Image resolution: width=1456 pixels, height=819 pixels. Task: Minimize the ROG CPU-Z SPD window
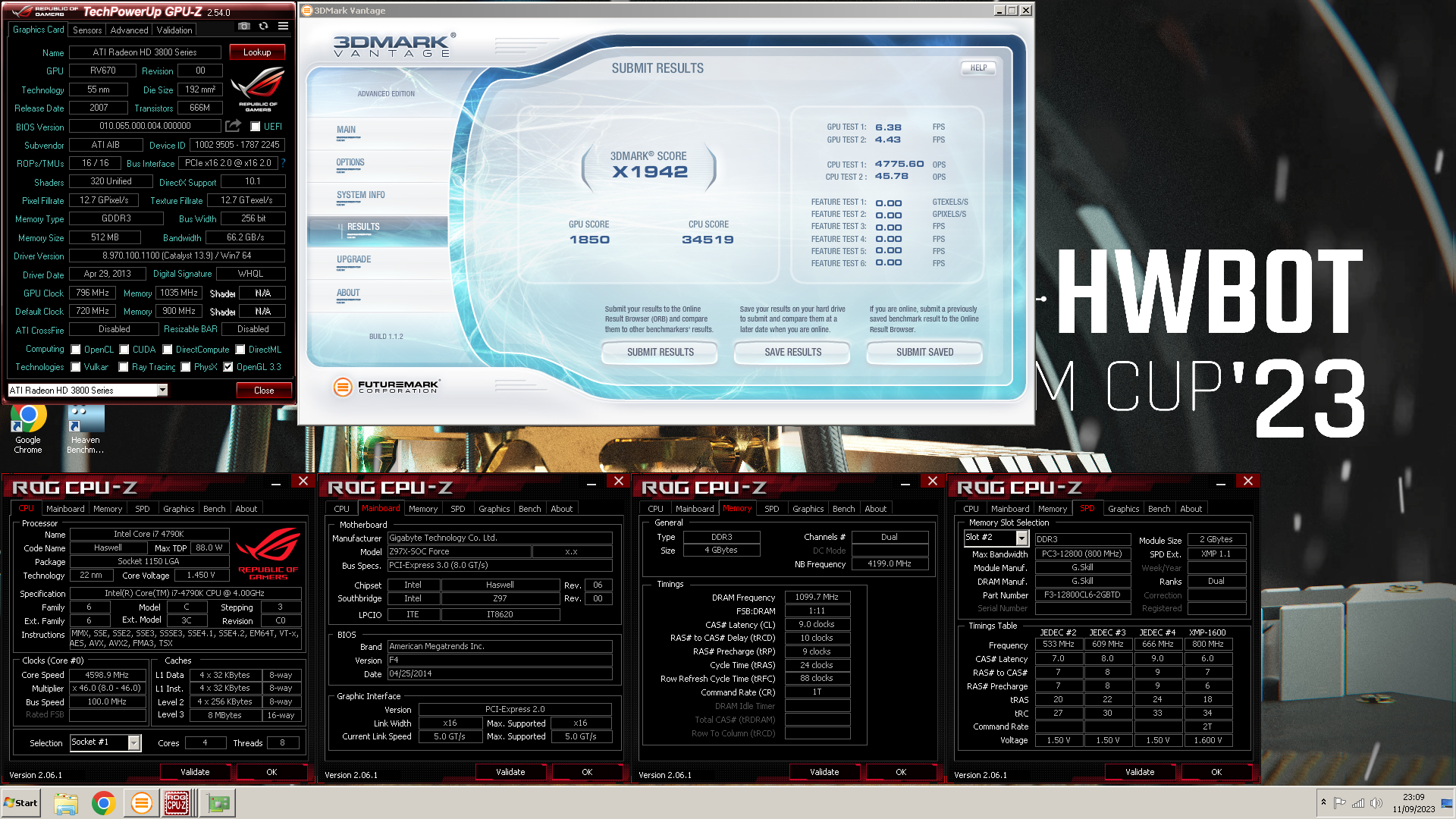pos(1221,482)
